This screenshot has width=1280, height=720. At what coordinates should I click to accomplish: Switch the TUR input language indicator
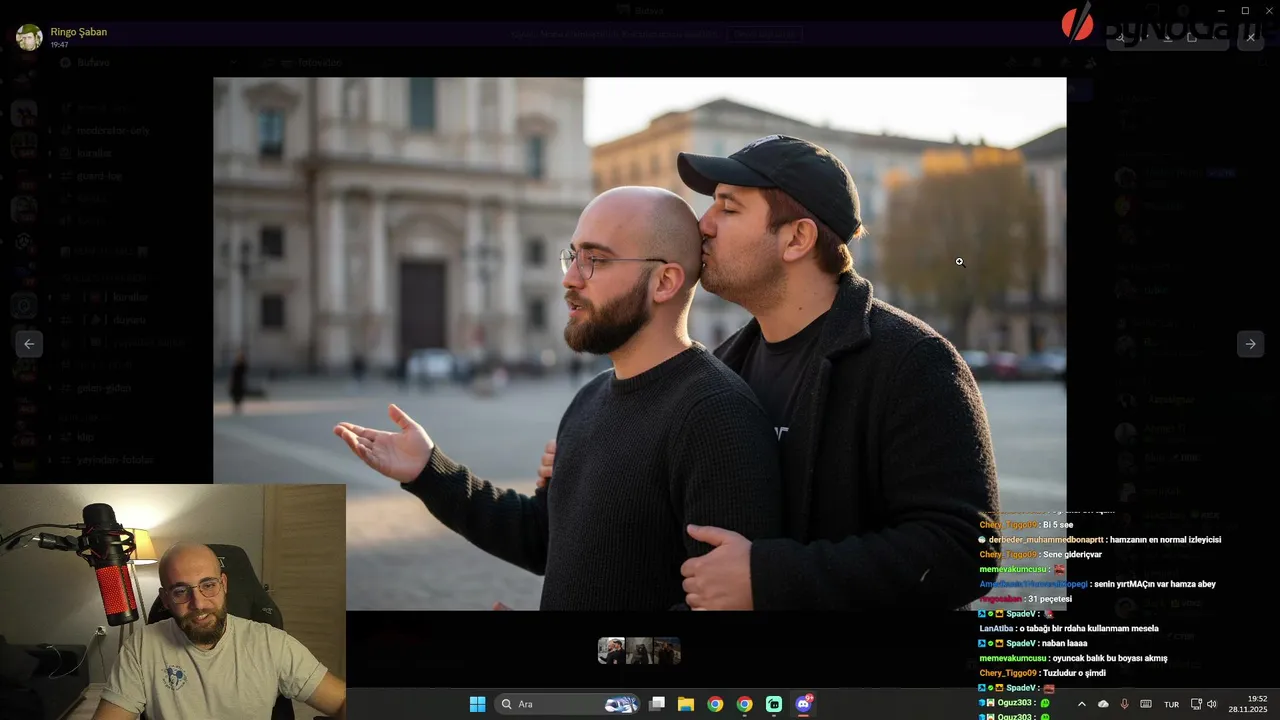click(1171, 704)
